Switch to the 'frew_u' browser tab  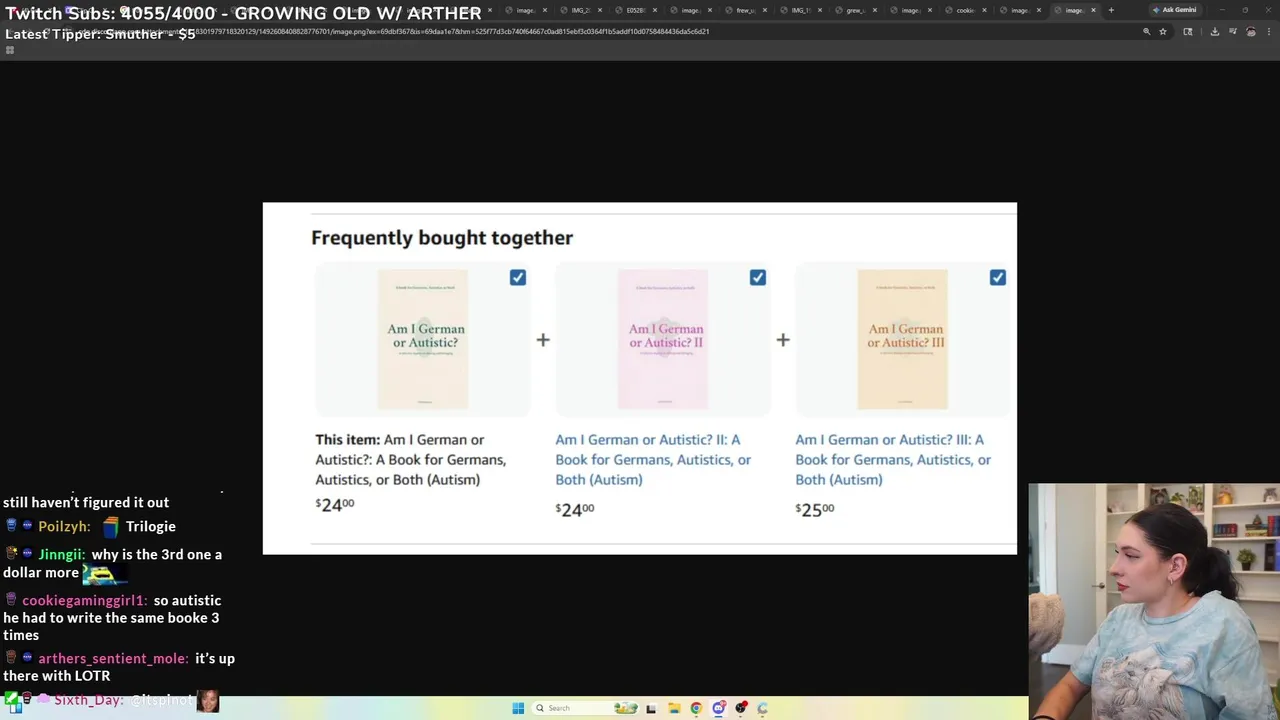745,10
